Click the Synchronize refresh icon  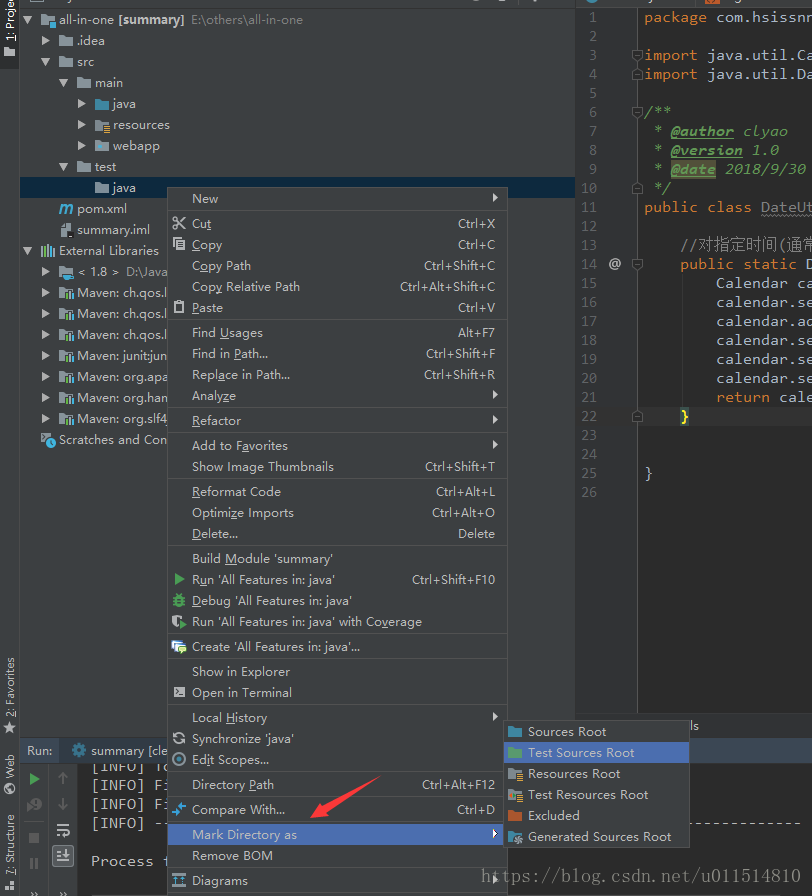tap(179, 739)
